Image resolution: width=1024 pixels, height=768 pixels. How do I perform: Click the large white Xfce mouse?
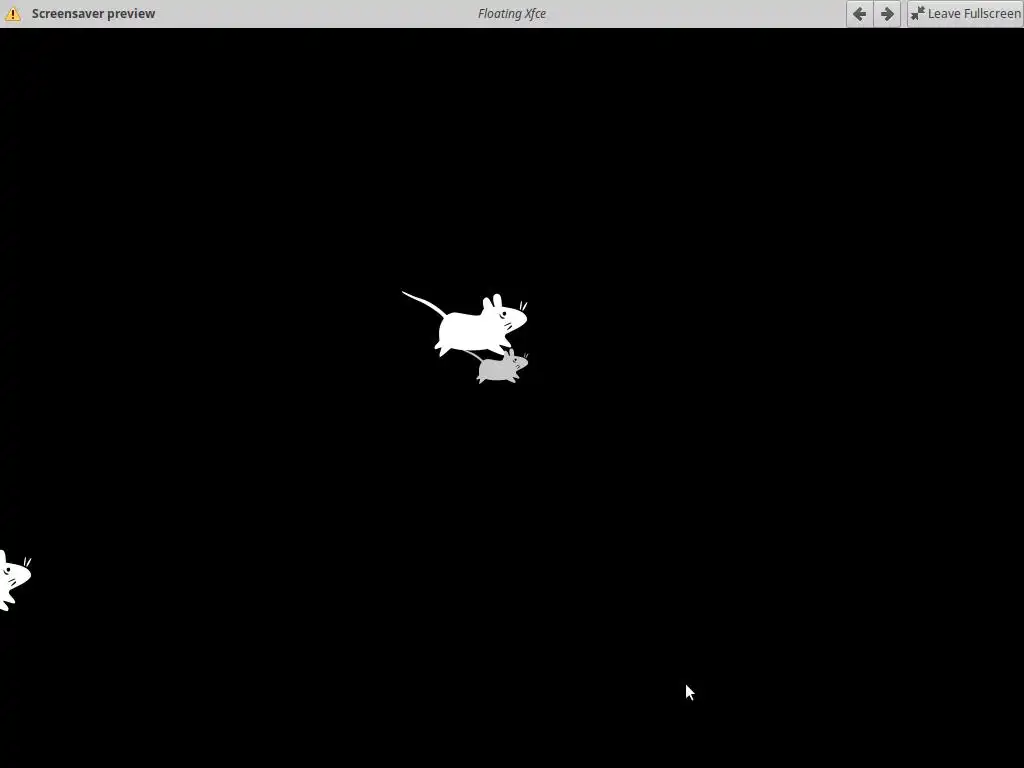tap(465, 324)
